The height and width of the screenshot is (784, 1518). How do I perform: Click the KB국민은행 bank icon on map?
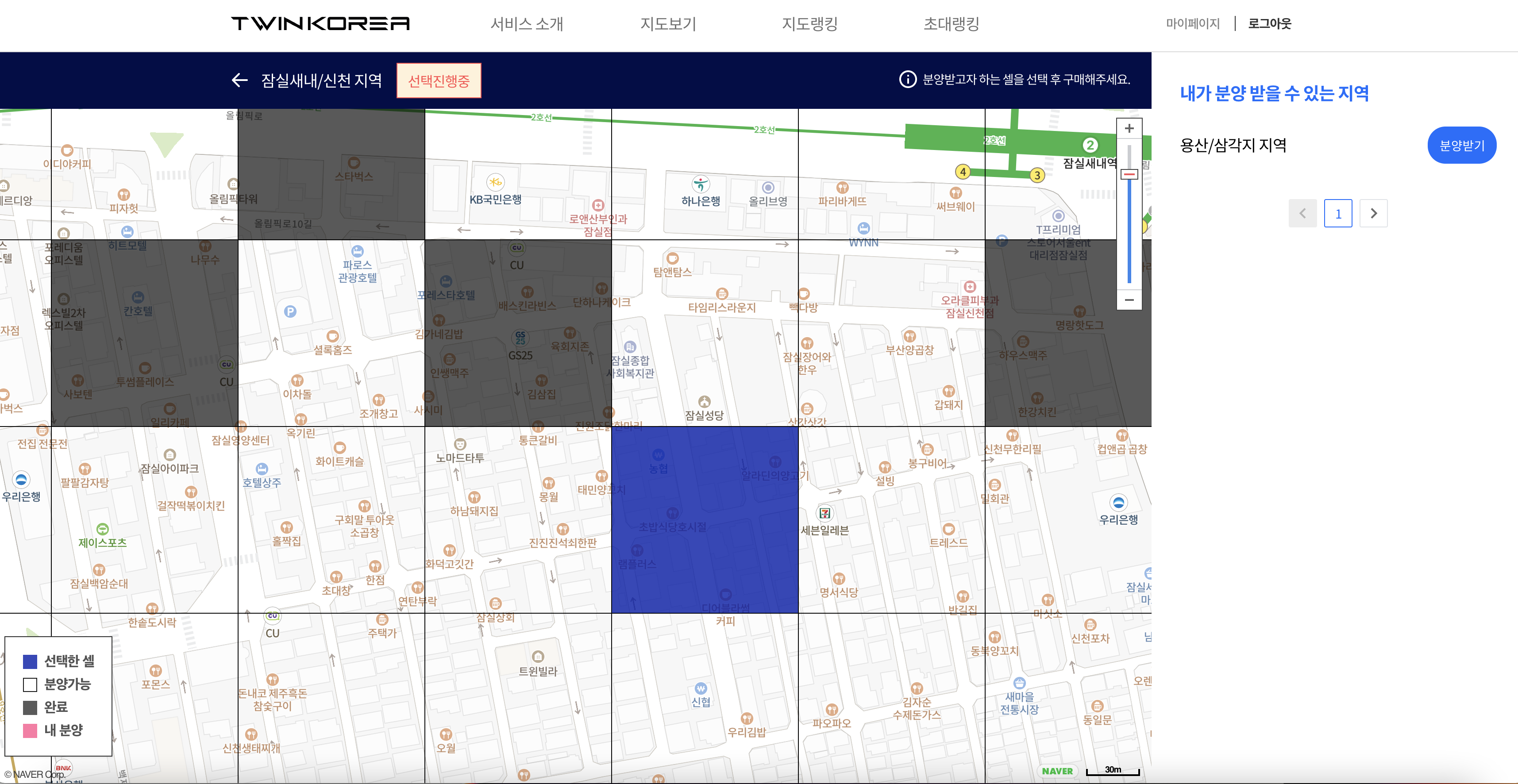[496, 183]
